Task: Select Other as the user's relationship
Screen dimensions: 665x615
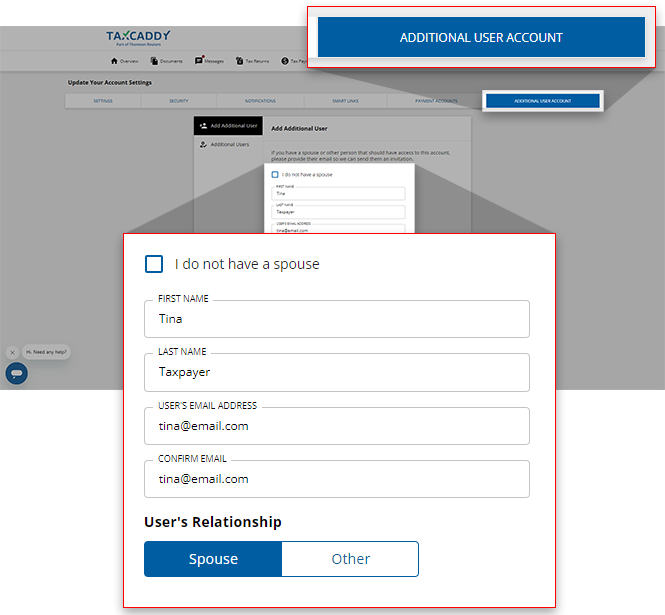Action: (x=350, y=559)
